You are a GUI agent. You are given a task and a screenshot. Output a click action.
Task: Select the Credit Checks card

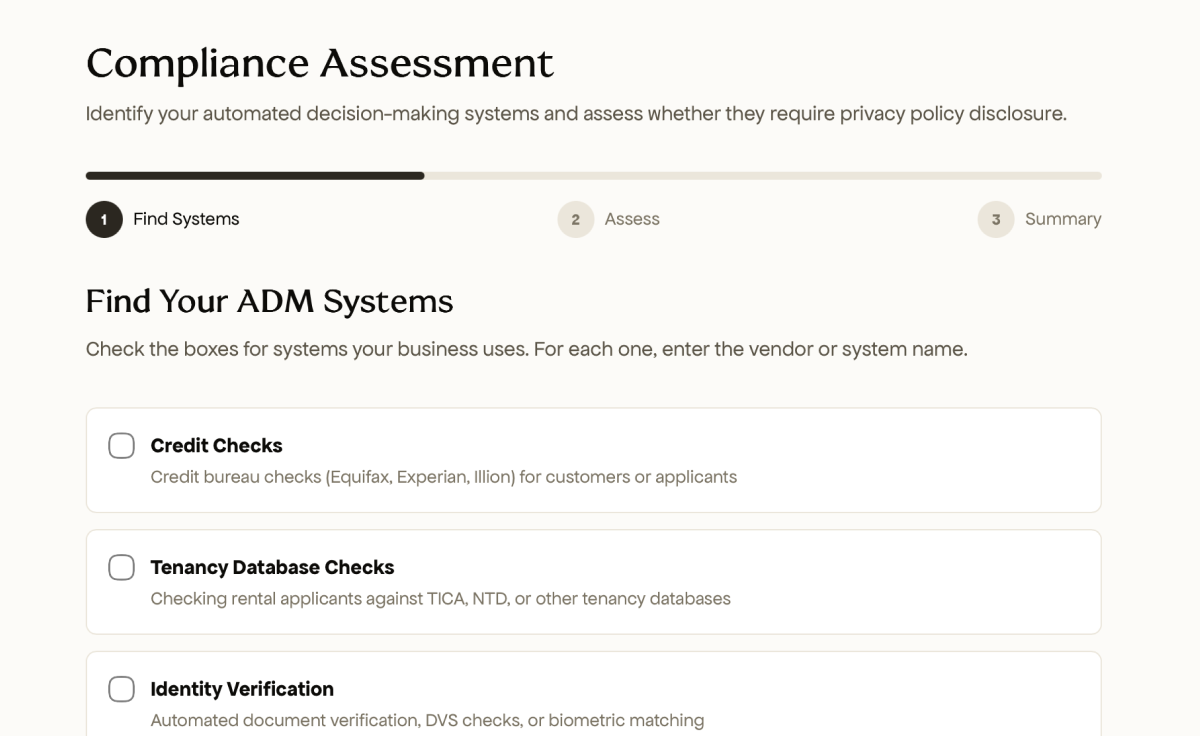(592, 460)
